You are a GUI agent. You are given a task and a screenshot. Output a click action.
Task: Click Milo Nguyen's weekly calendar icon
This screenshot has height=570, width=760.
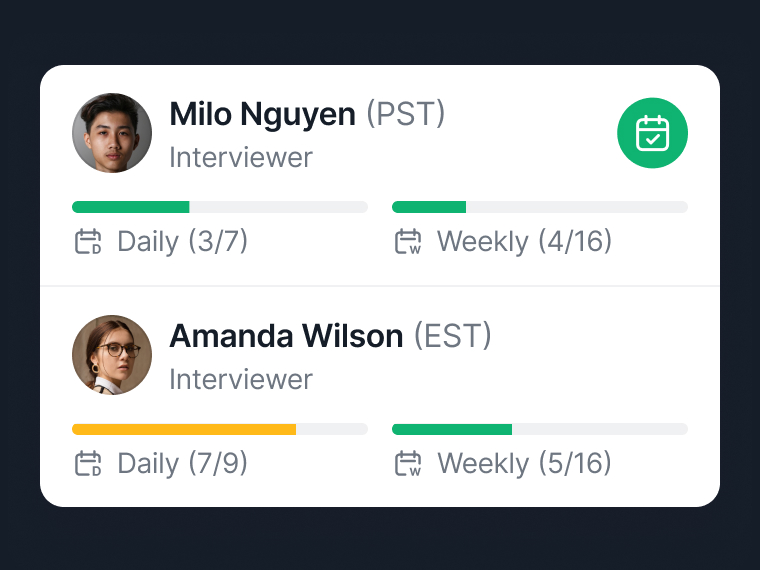[408, 241]
